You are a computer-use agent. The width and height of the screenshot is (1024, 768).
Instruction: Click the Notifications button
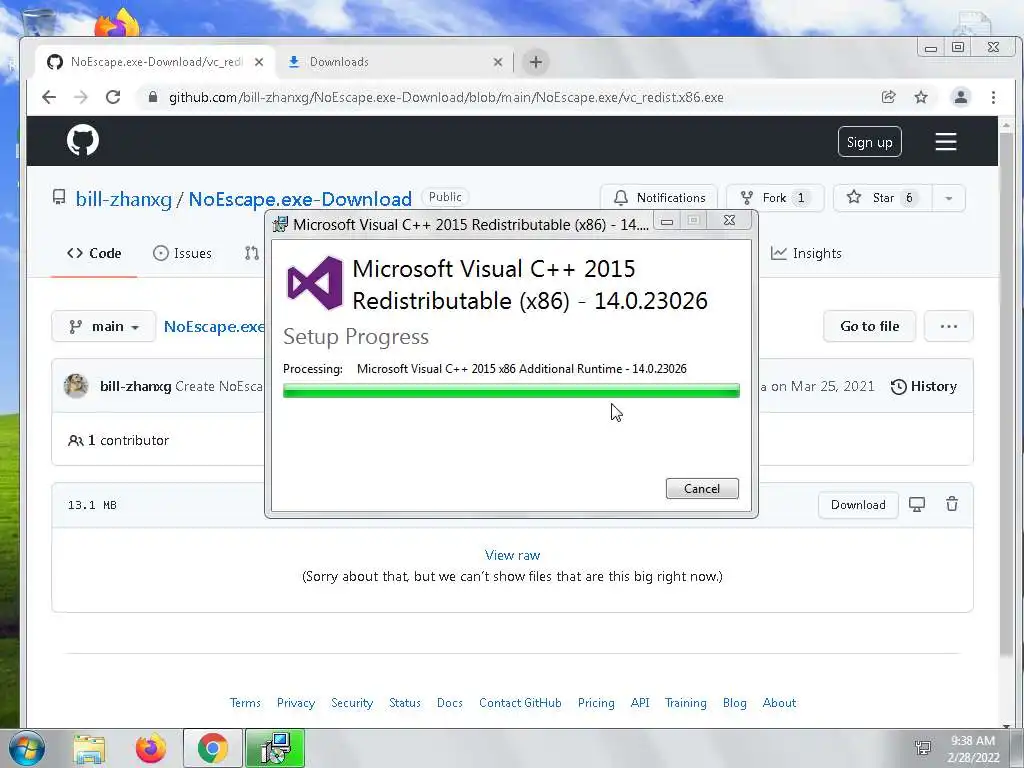(659, 198)
